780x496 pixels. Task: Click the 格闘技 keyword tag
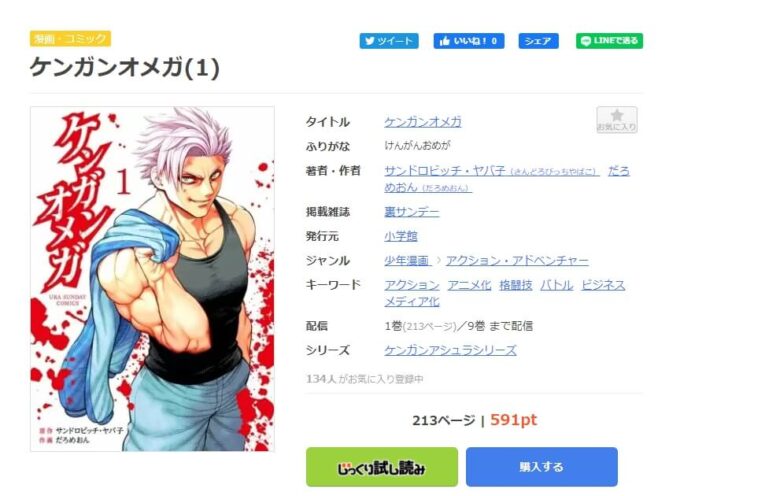tap(516, 285)
